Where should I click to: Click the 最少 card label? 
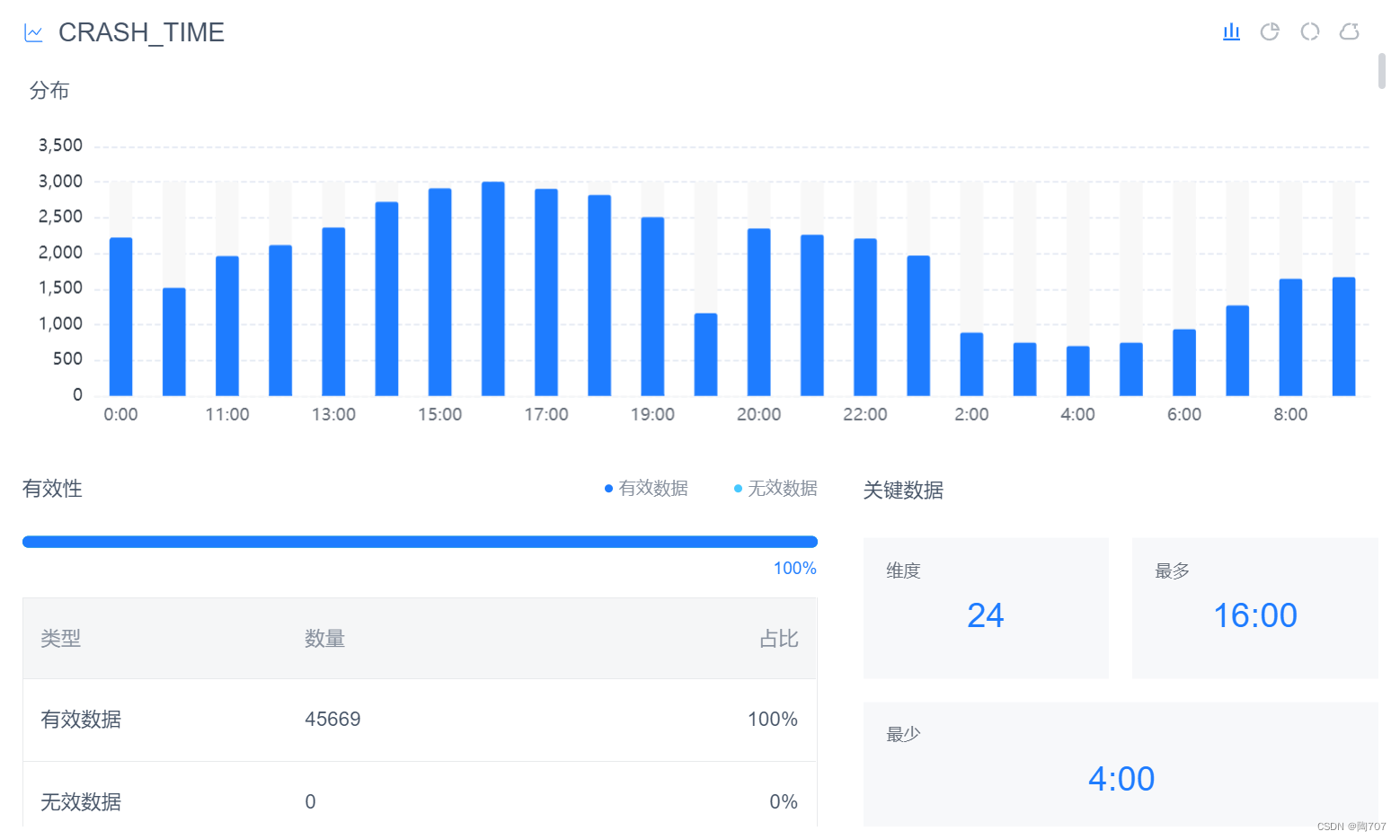click(903, 734)
